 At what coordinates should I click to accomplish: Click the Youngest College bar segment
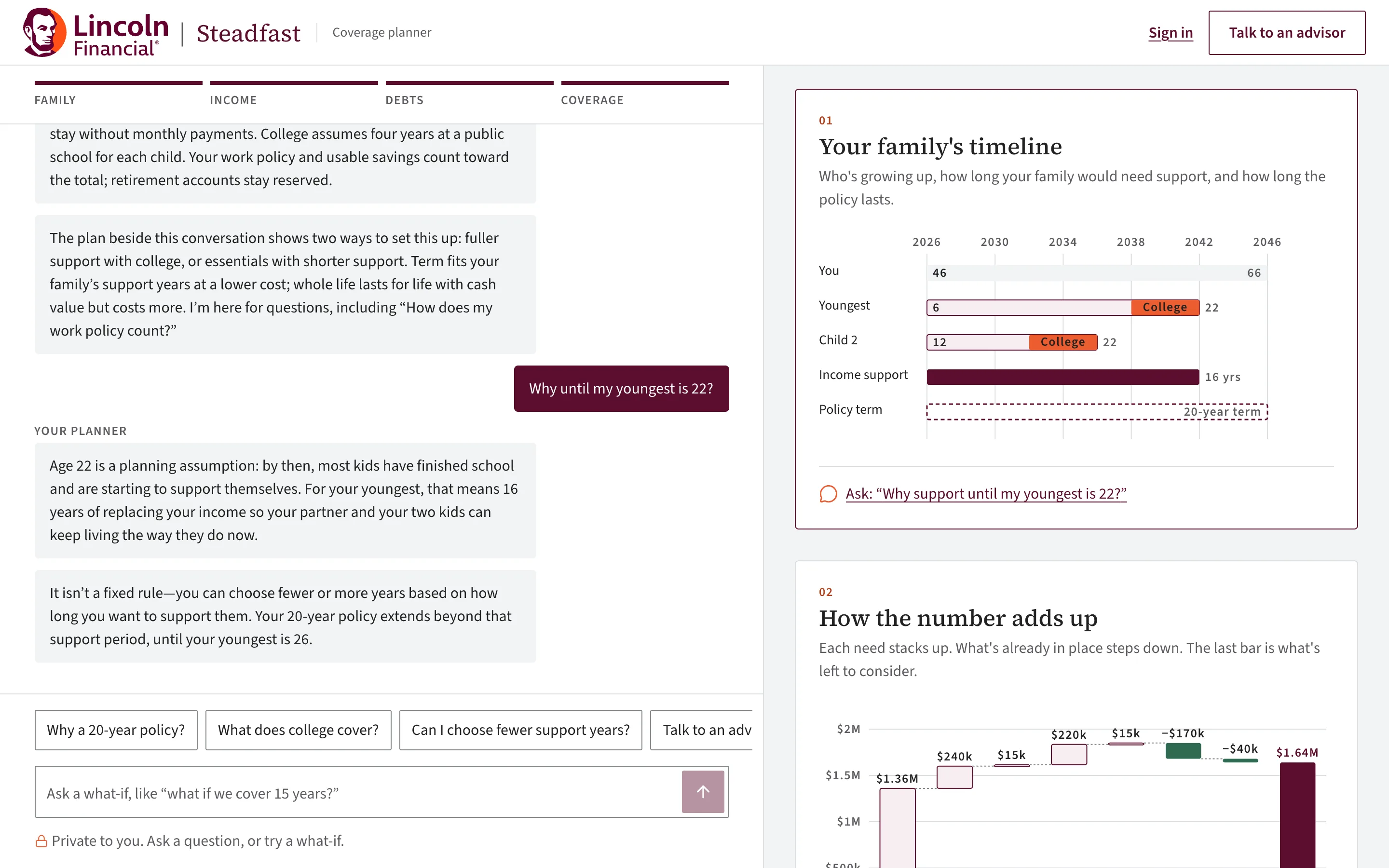(x=1165, y=307)
